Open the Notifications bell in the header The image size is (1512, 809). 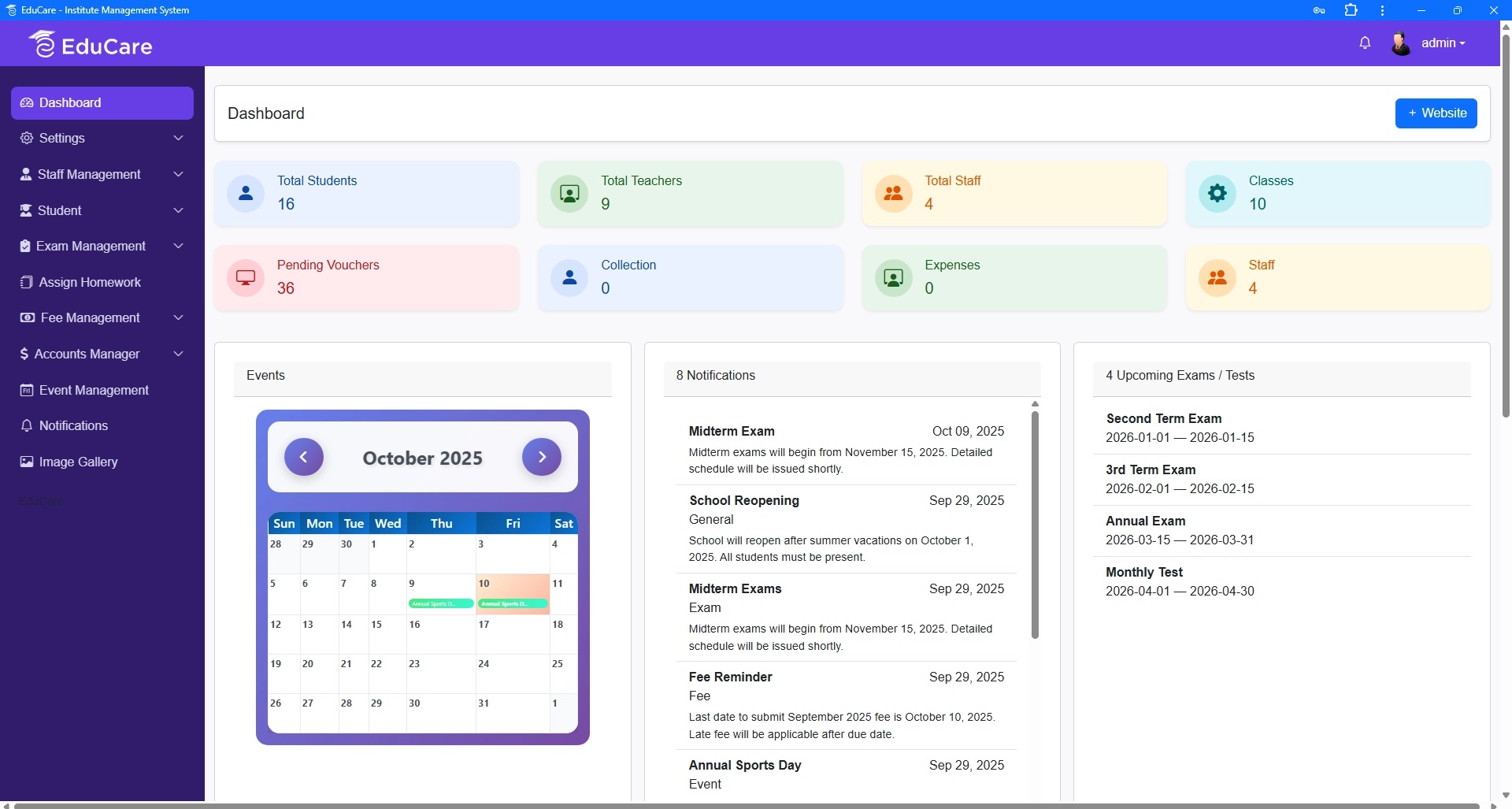pos(1365,43)
